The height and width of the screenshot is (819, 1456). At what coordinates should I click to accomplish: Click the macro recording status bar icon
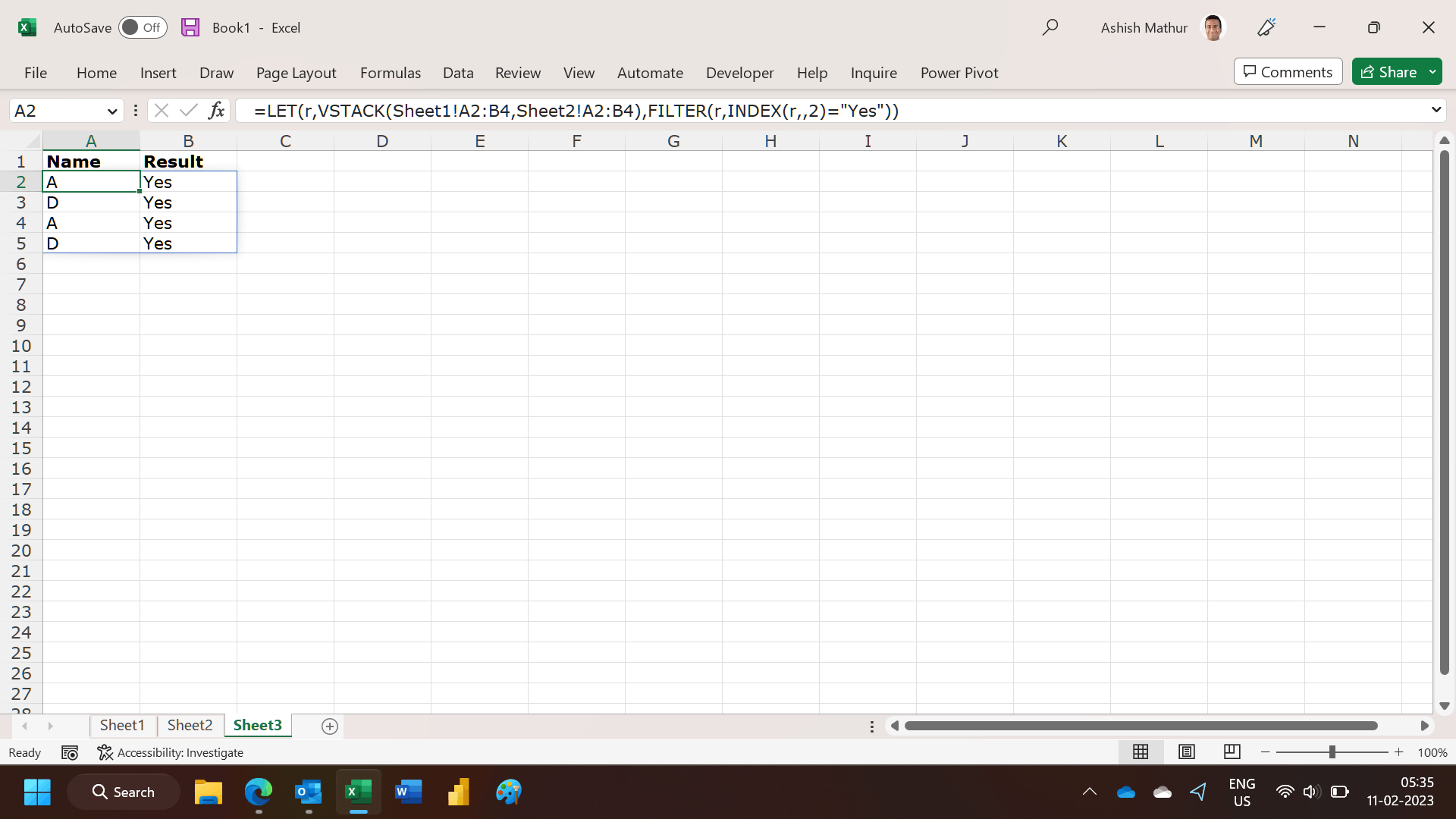point(70,752)
